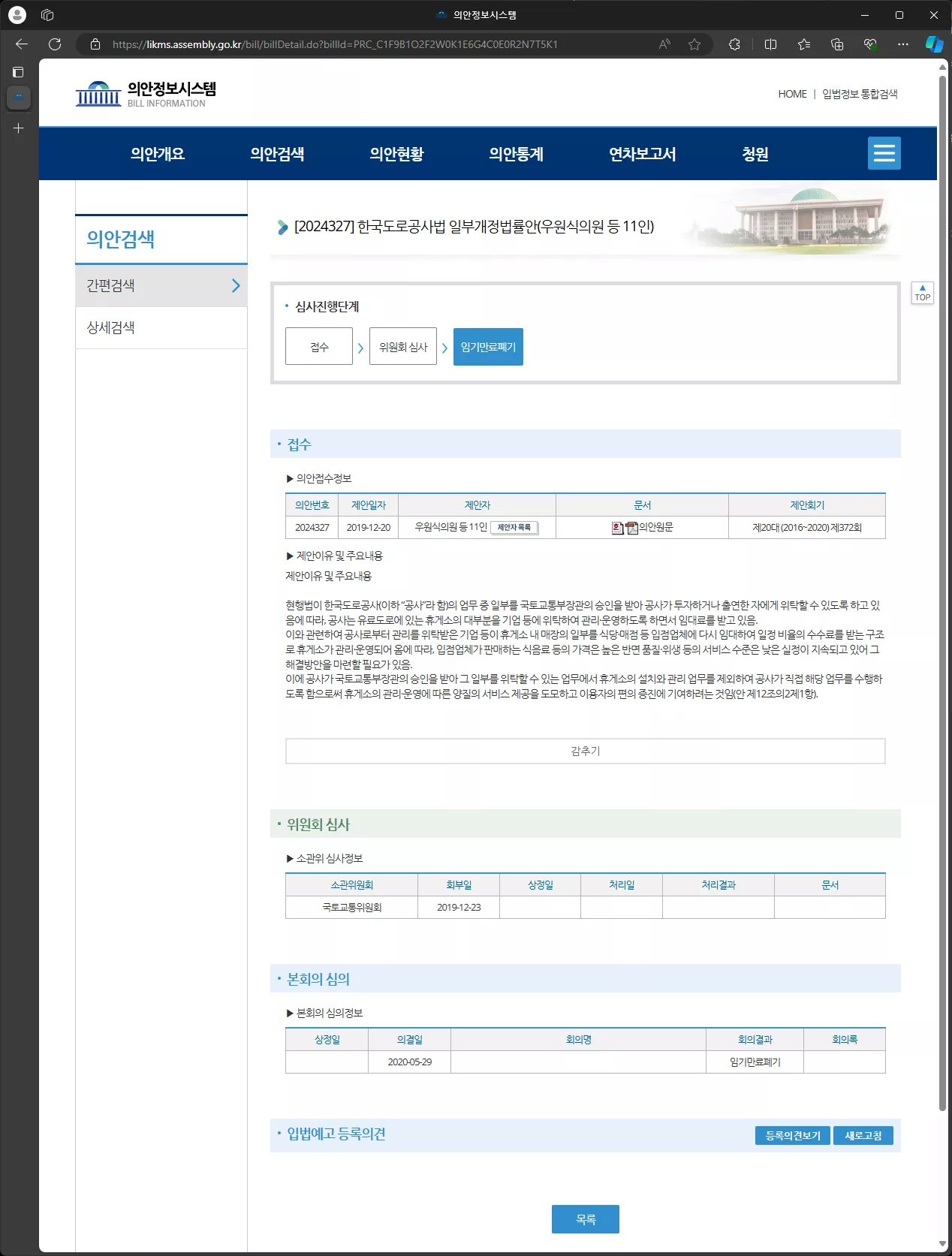Click resolution date 2020-05-29

coord(409,1062)
